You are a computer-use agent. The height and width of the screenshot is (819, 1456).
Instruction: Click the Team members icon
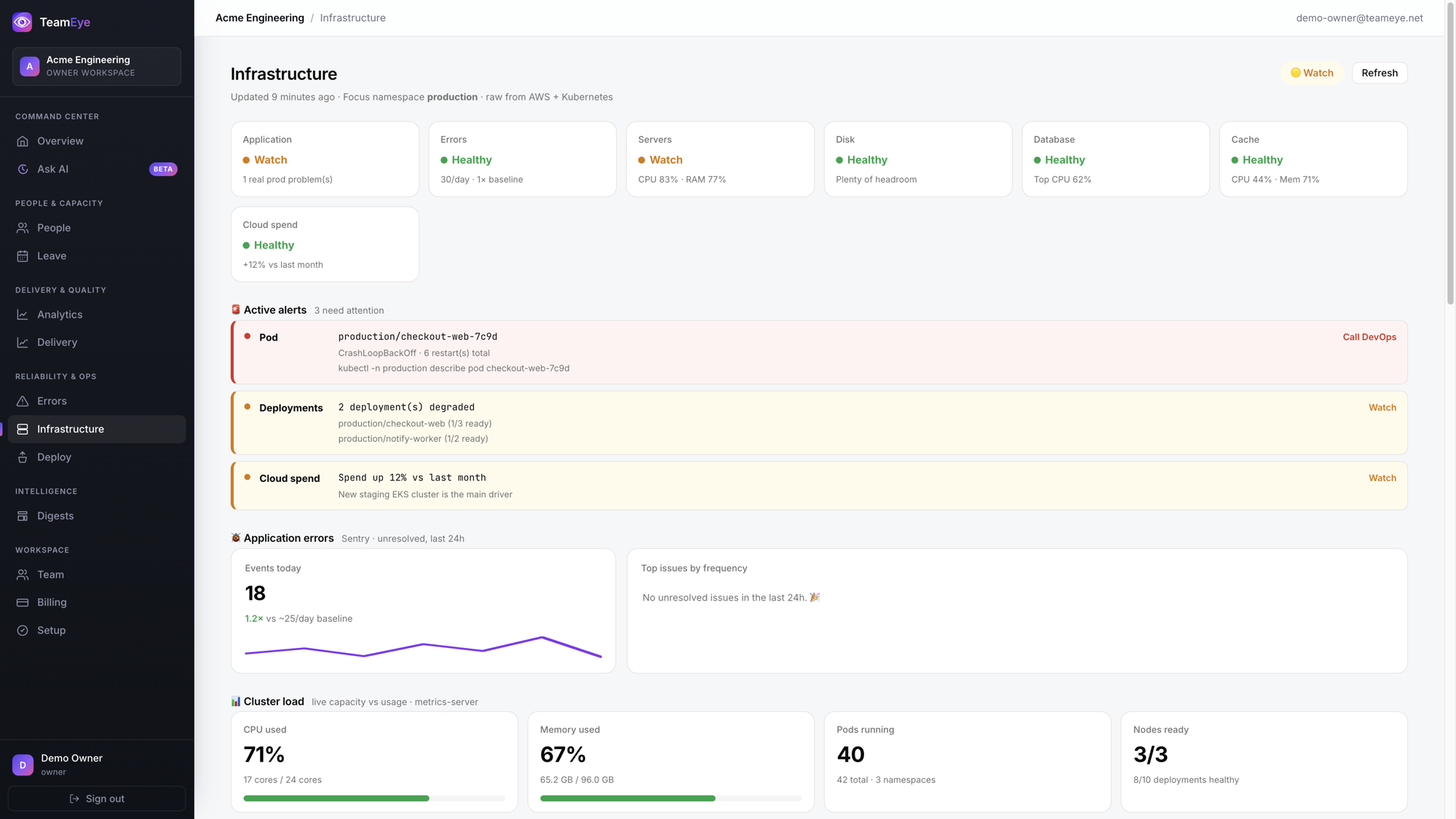coord(23,575)
